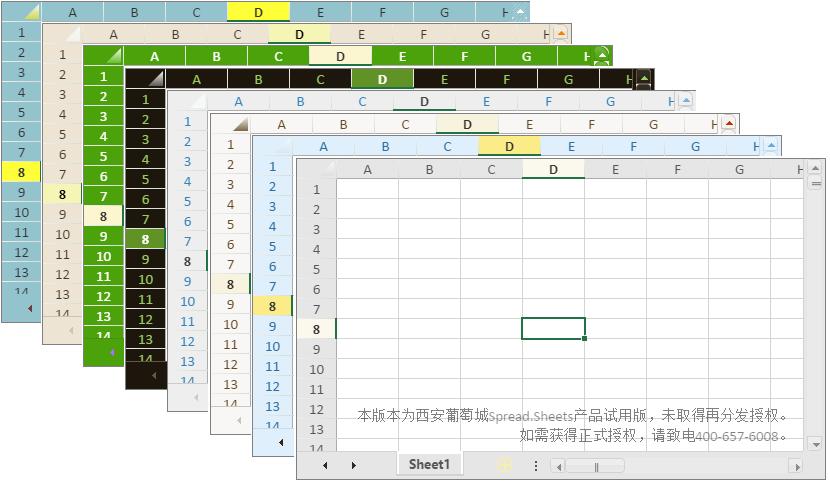830x482 pixels.
Task: Click the front sheet's horizontal scroll left arrow
Action: pos(557,466)
